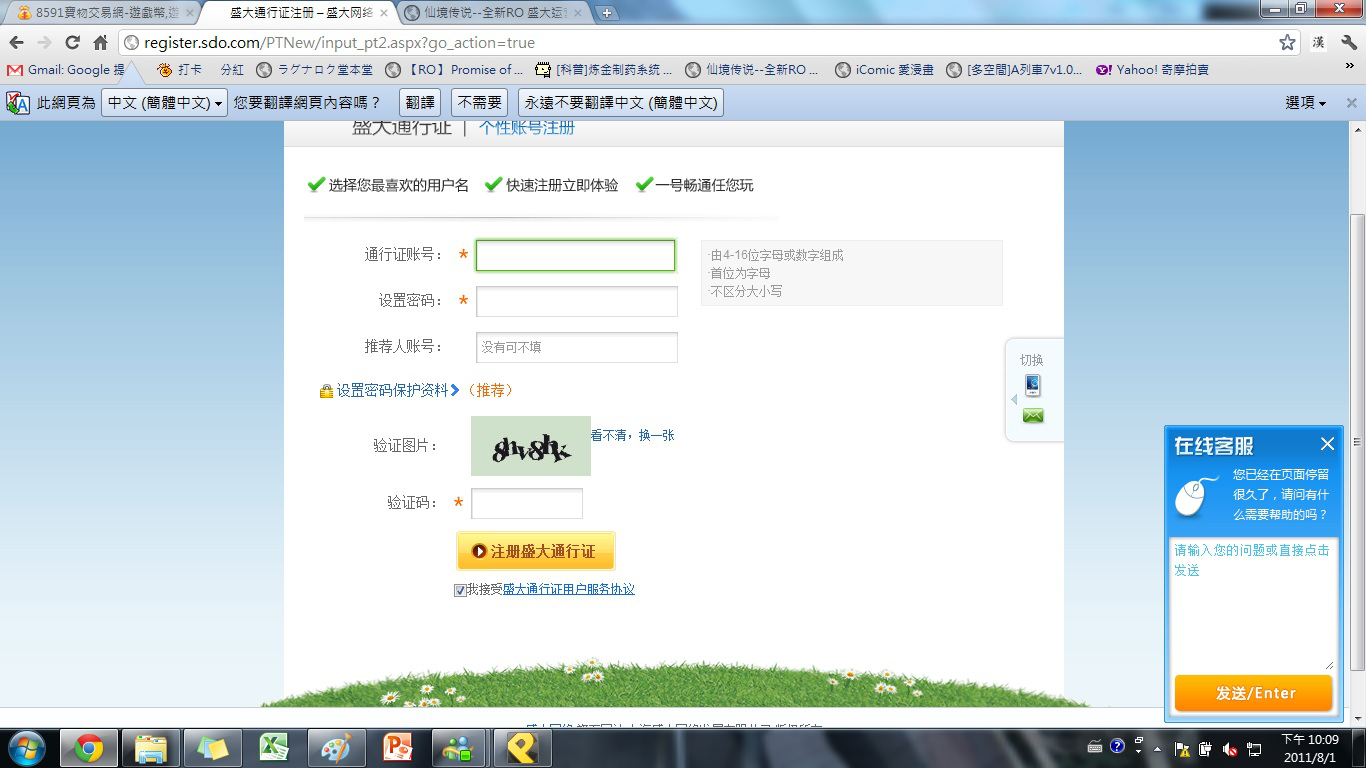Image resolution: width=1366 pixels, height=768 pixels.
Task: Toggle the 我接受 service agreement checkbox
Action: pyautogui.click(x=460, y=590)
